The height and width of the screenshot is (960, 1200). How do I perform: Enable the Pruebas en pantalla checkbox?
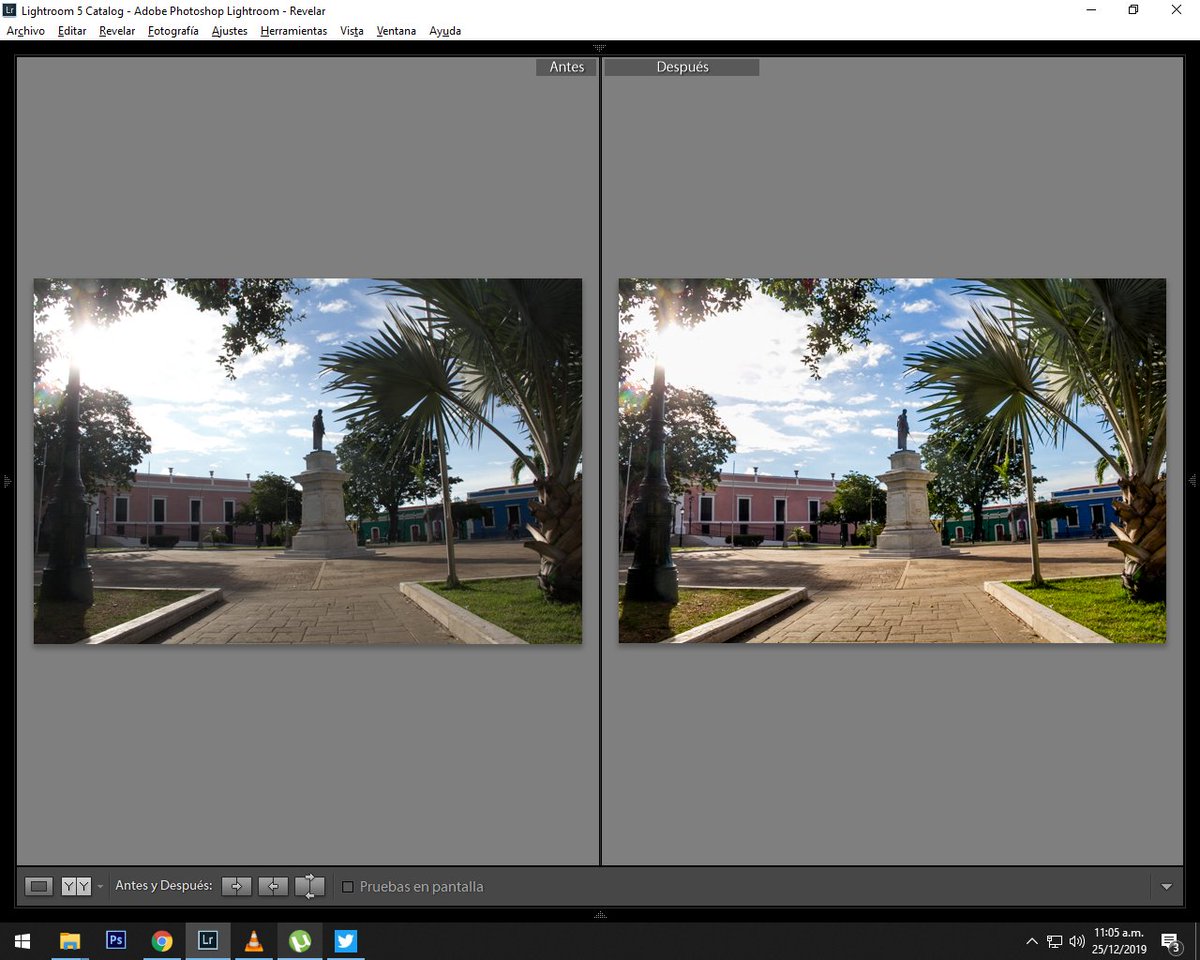click(346, 886)
